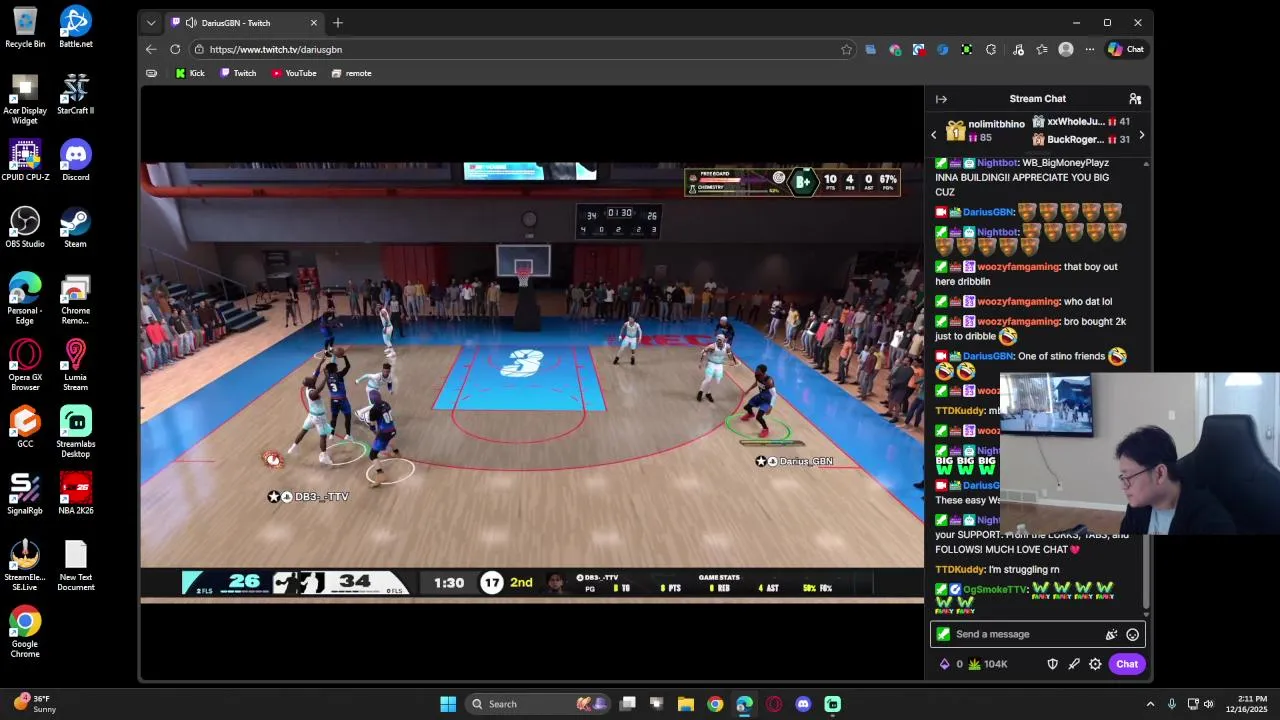This screenshot has width=1280, height=720.
Task: Open the Discord desktop shortcut
Action: (75, 160)
